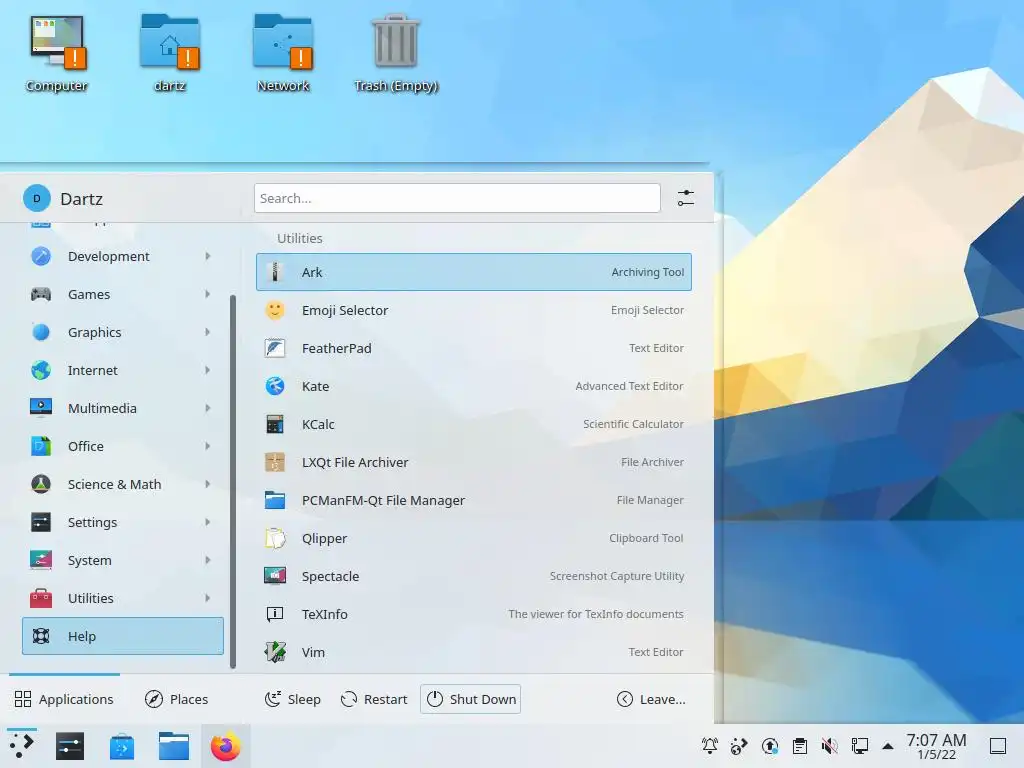
Task: Click the Restart button
Action: coord(374,699)
